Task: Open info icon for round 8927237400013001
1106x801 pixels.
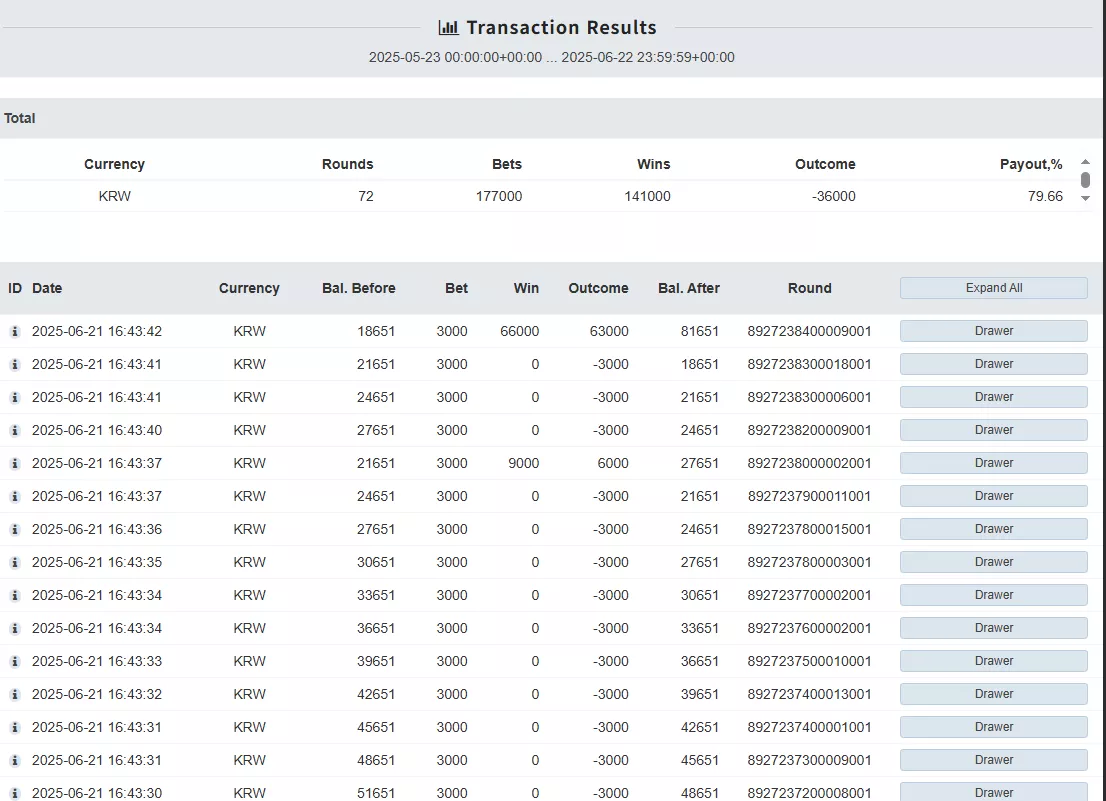Action: point(15,695)
